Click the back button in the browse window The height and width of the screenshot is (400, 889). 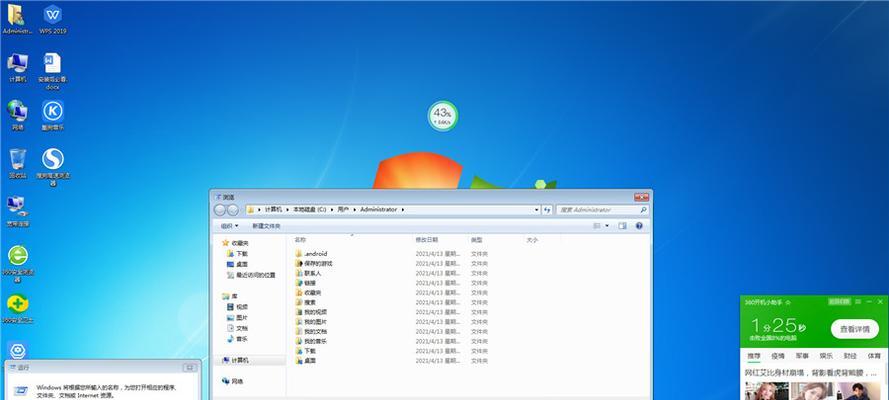[x=220, y=210]
